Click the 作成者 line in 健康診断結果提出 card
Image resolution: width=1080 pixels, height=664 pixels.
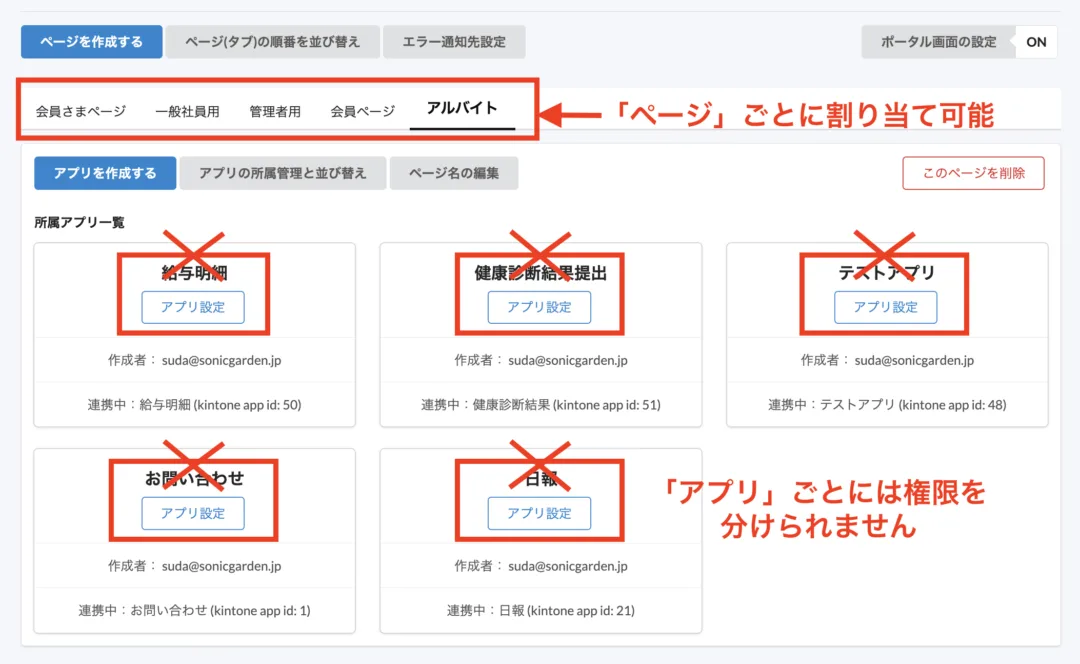pos(541,360)
